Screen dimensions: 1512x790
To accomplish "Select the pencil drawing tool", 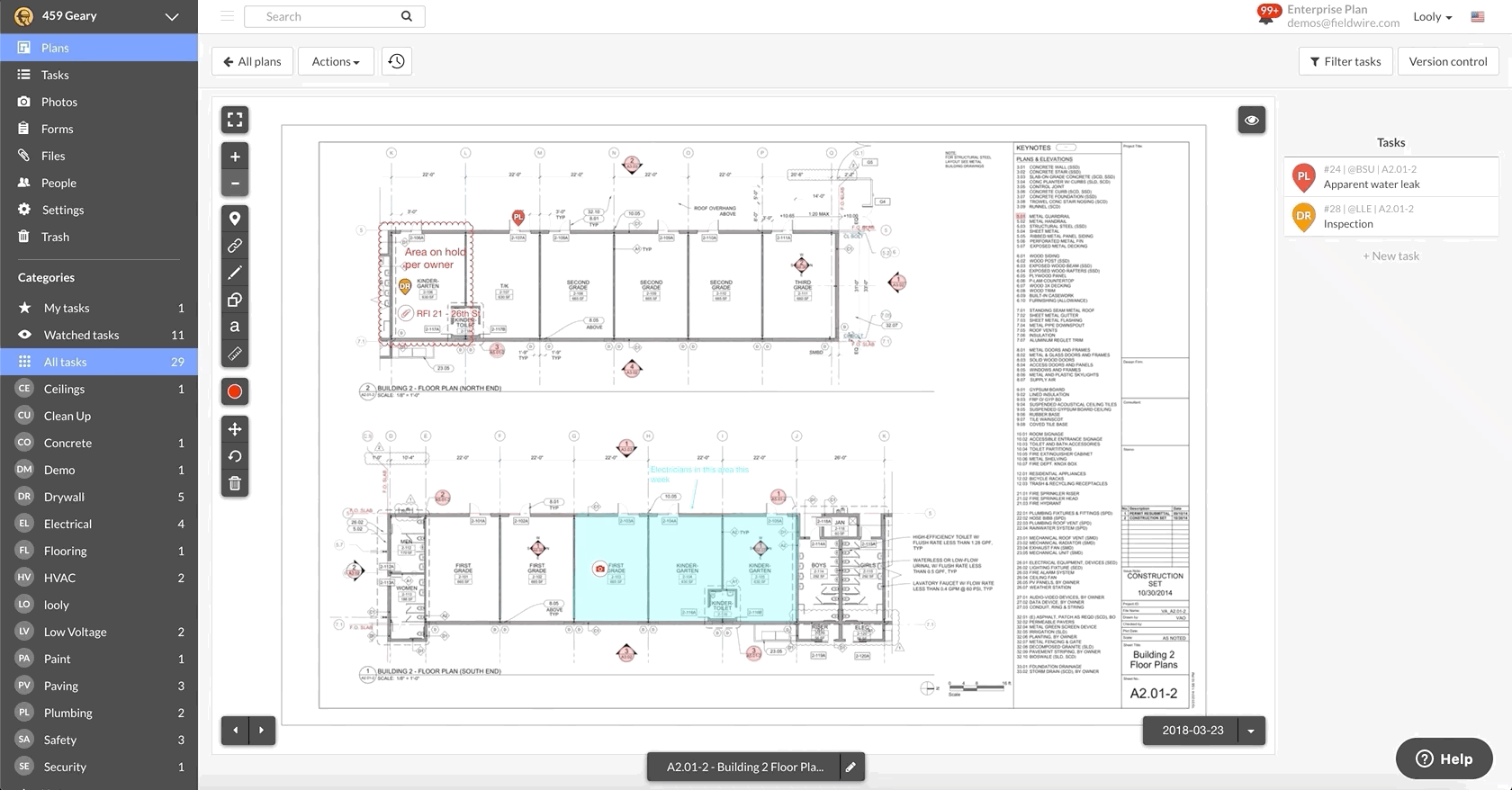I will click(x=235, y=273).
